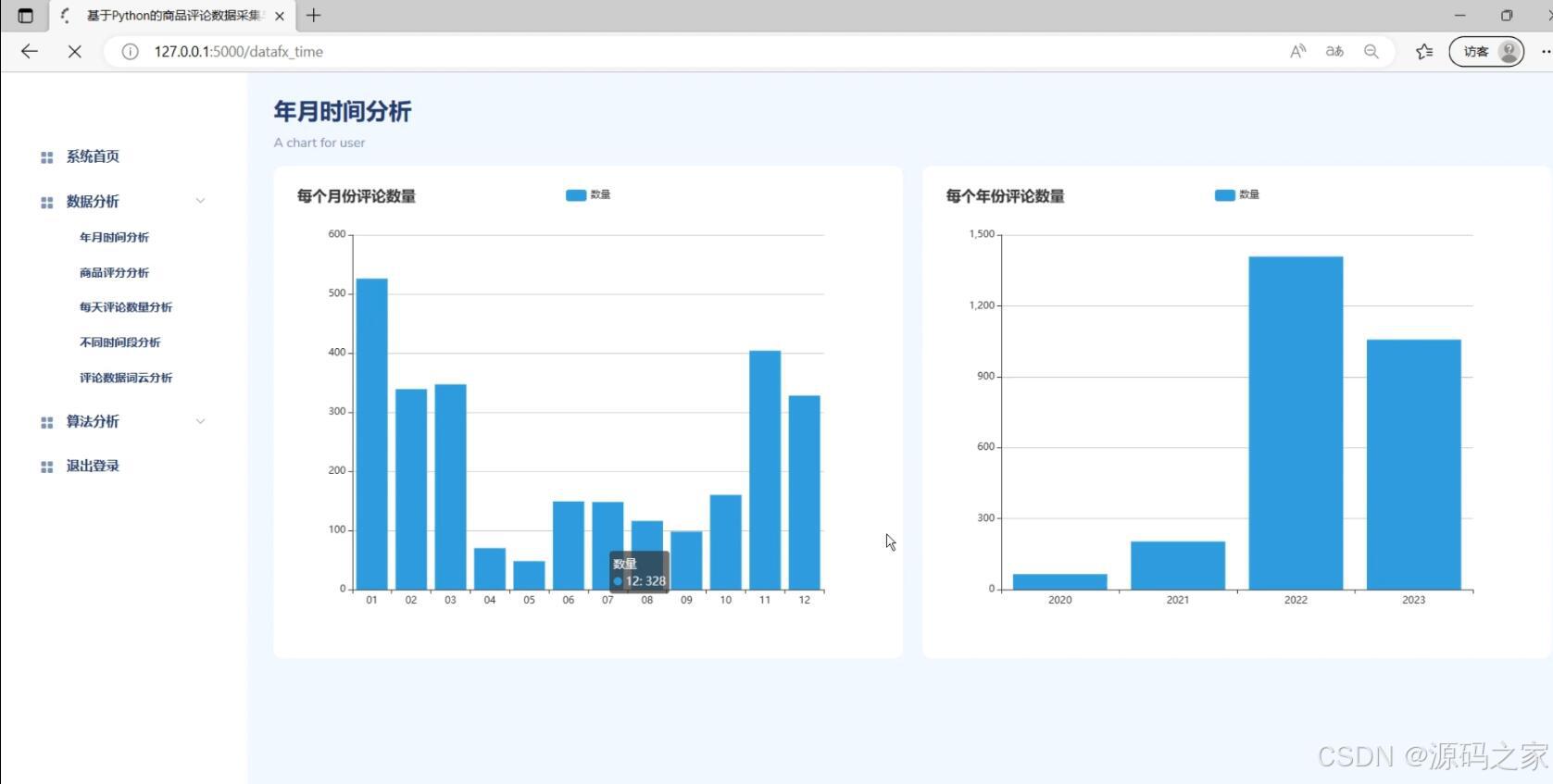View site information icon in address bar
Screen dimensions: 1553x784
click(x=131, y=52)
